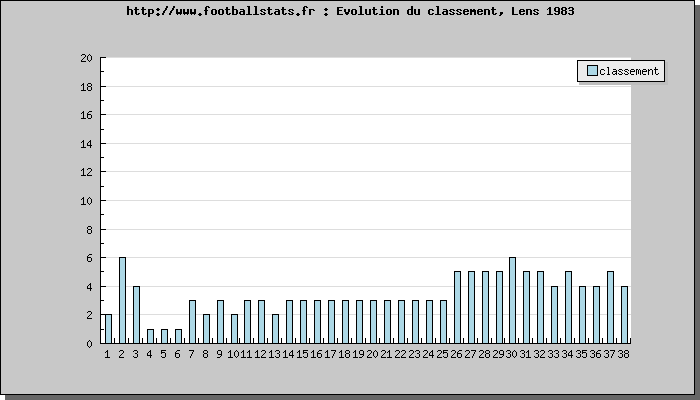This screenshot has width=700, height=400.
Task: Select the bar for matchday 28
Action: click(x=485, y=307)
